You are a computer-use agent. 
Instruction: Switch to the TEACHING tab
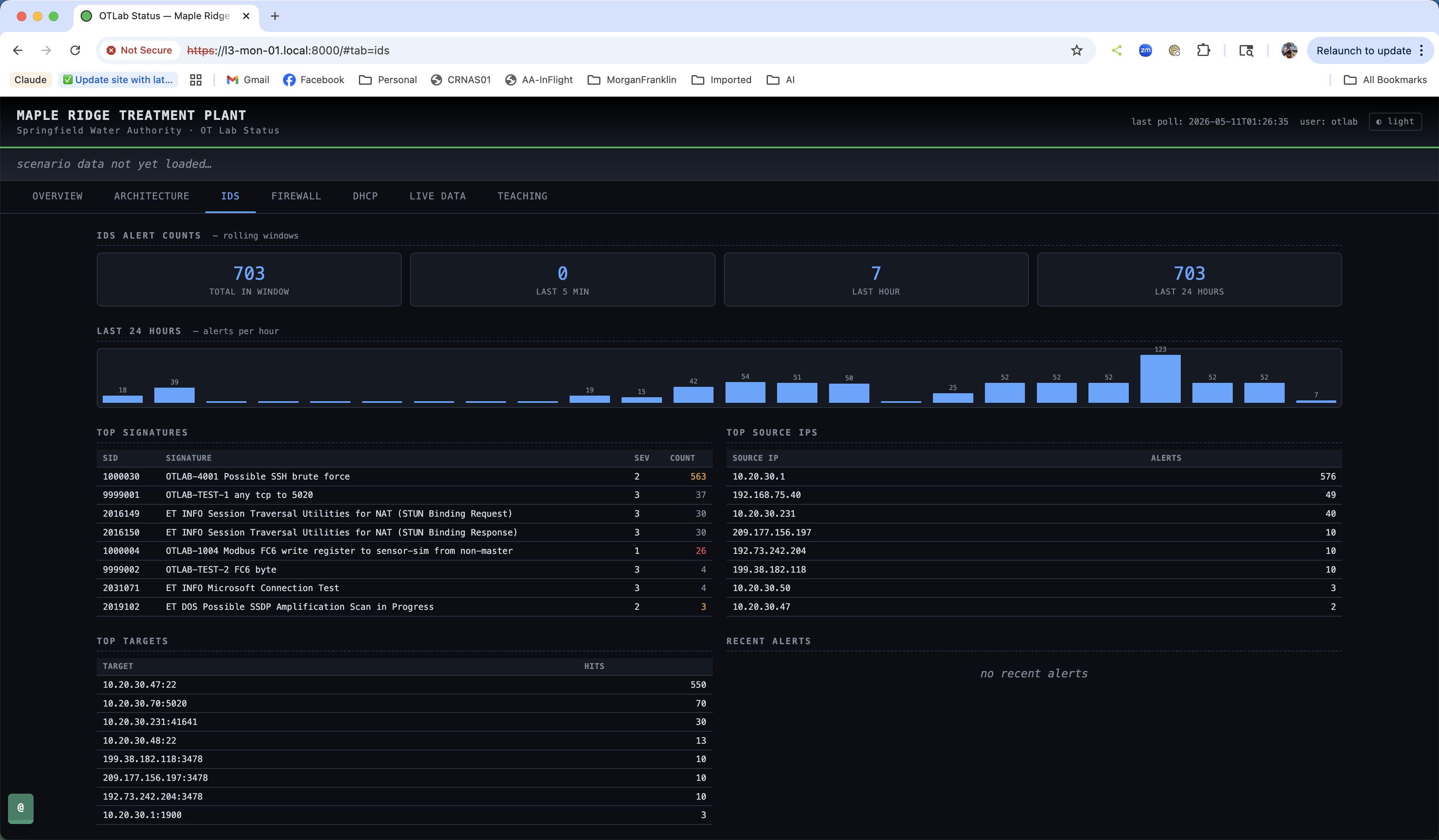coord(522,196)
